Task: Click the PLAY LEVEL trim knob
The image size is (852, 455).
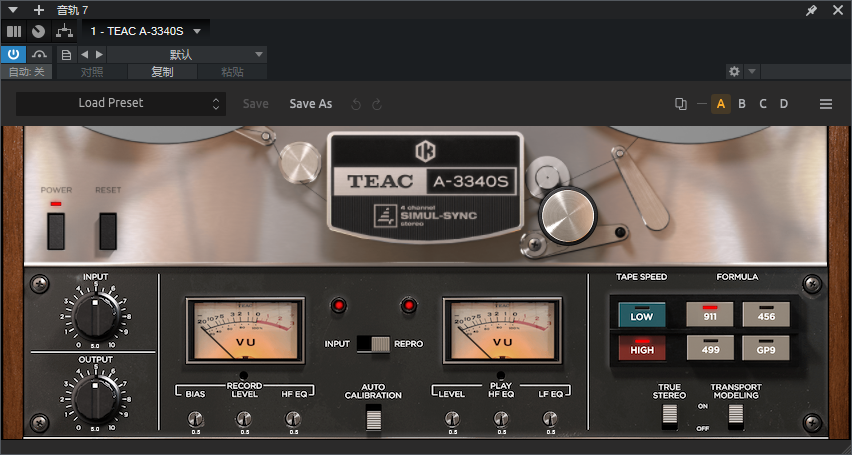Action: tap(452, 419)
